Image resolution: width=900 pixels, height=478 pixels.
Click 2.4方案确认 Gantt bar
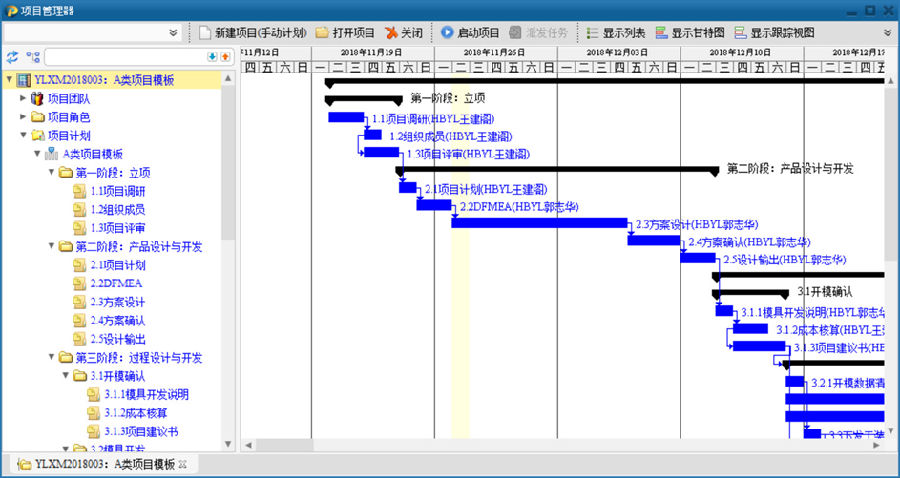click(x=654, y=240)
